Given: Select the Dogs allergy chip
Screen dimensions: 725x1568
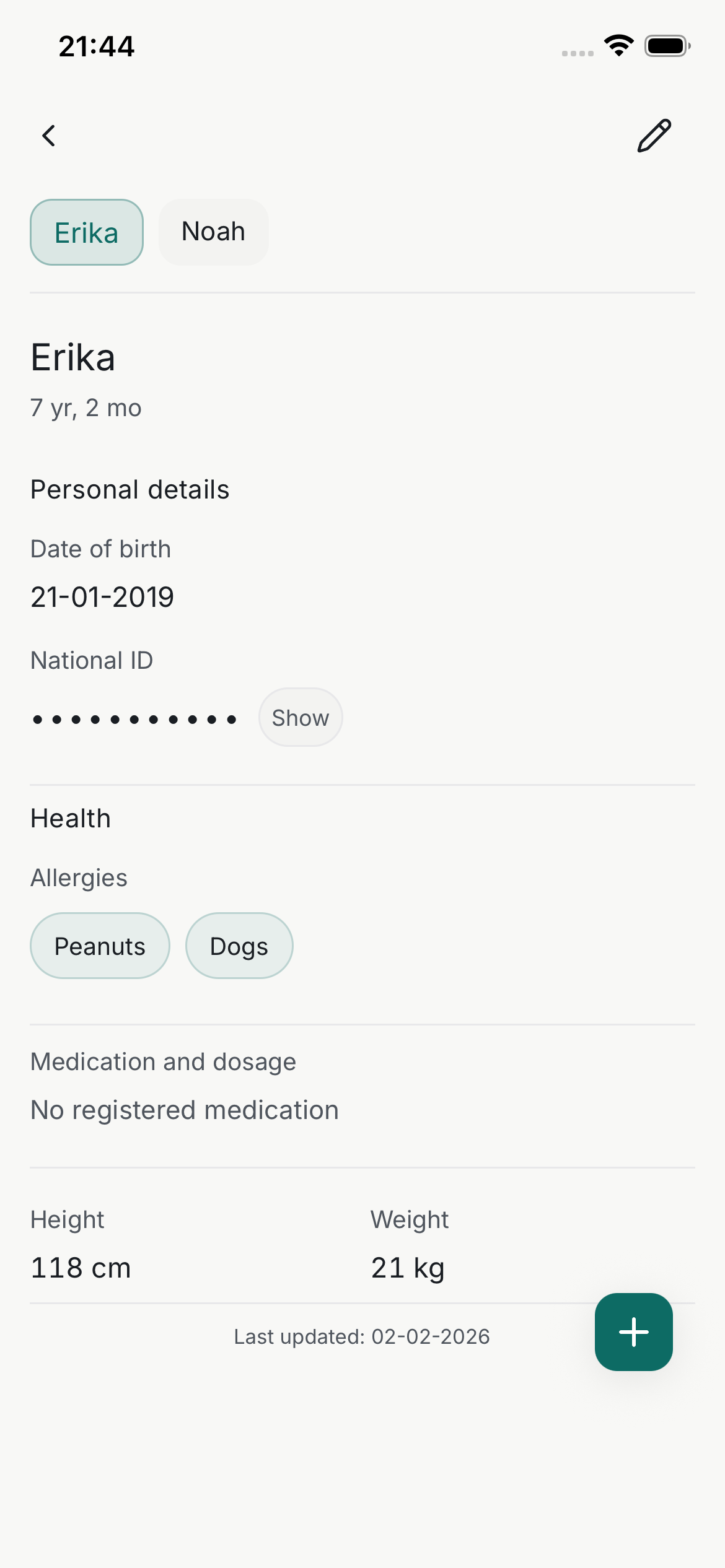Looking at the screenshot, I should click(x=239, y=946).
